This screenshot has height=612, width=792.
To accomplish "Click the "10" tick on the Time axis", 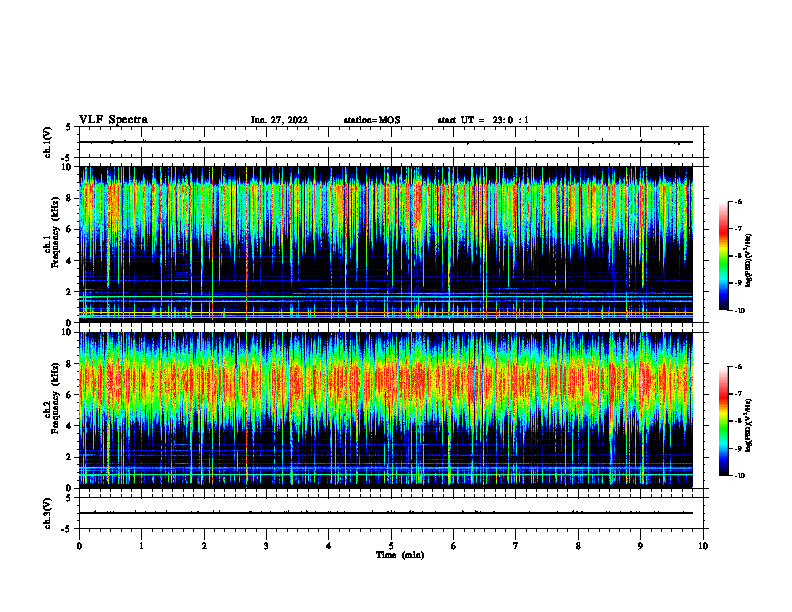I will coord(703,546).
